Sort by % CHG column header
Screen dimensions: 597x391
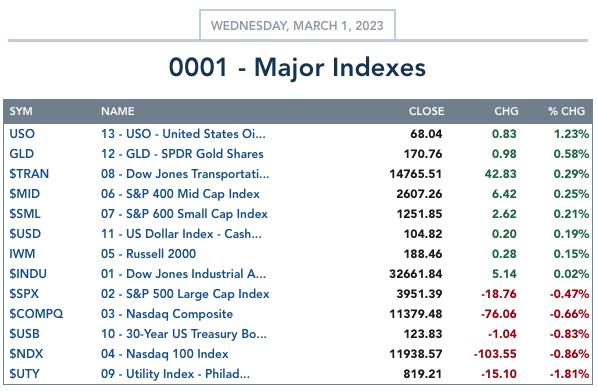coord(566,111)
